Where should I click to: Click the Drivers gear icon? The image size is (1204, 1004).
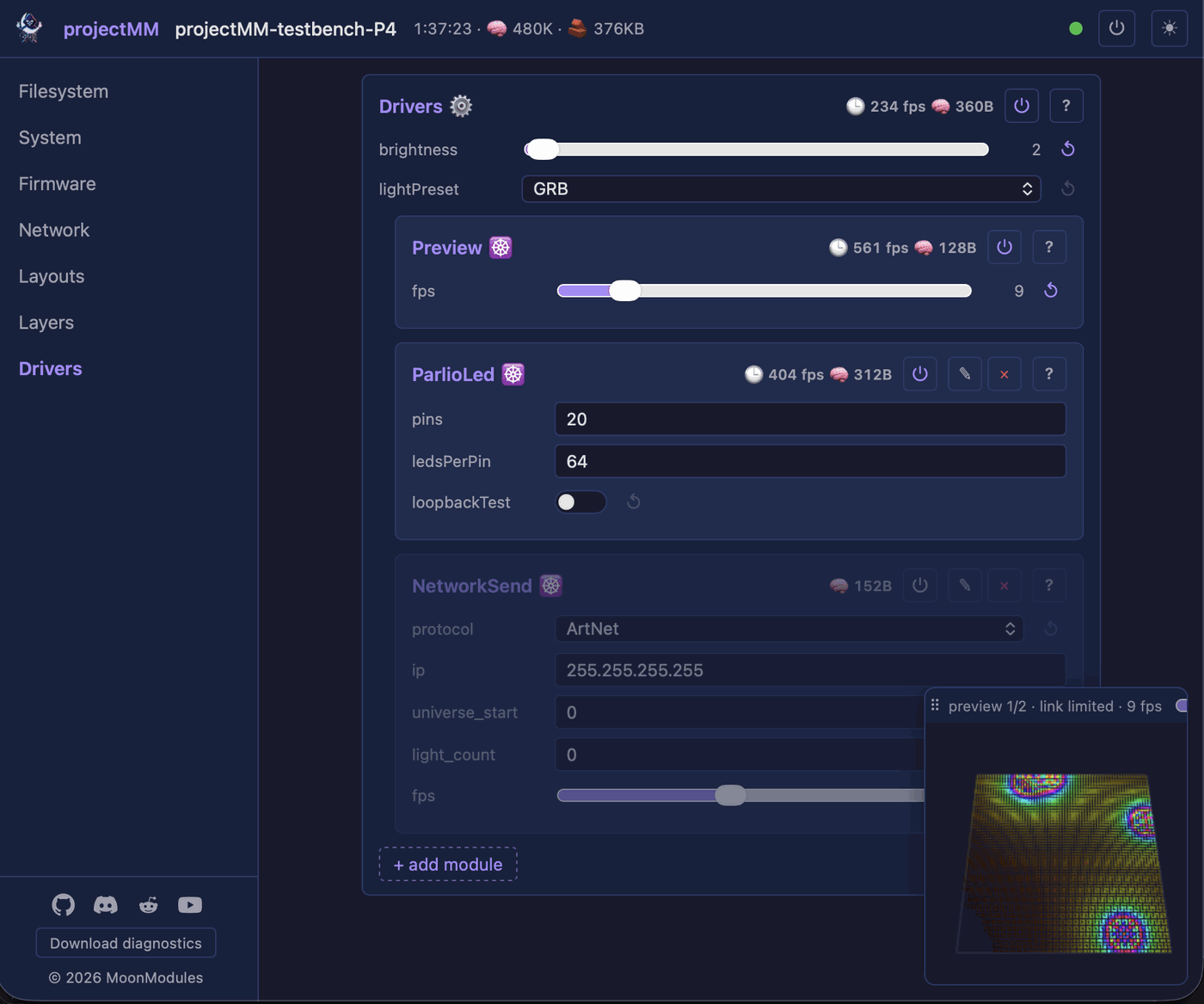tap(461, 106)
